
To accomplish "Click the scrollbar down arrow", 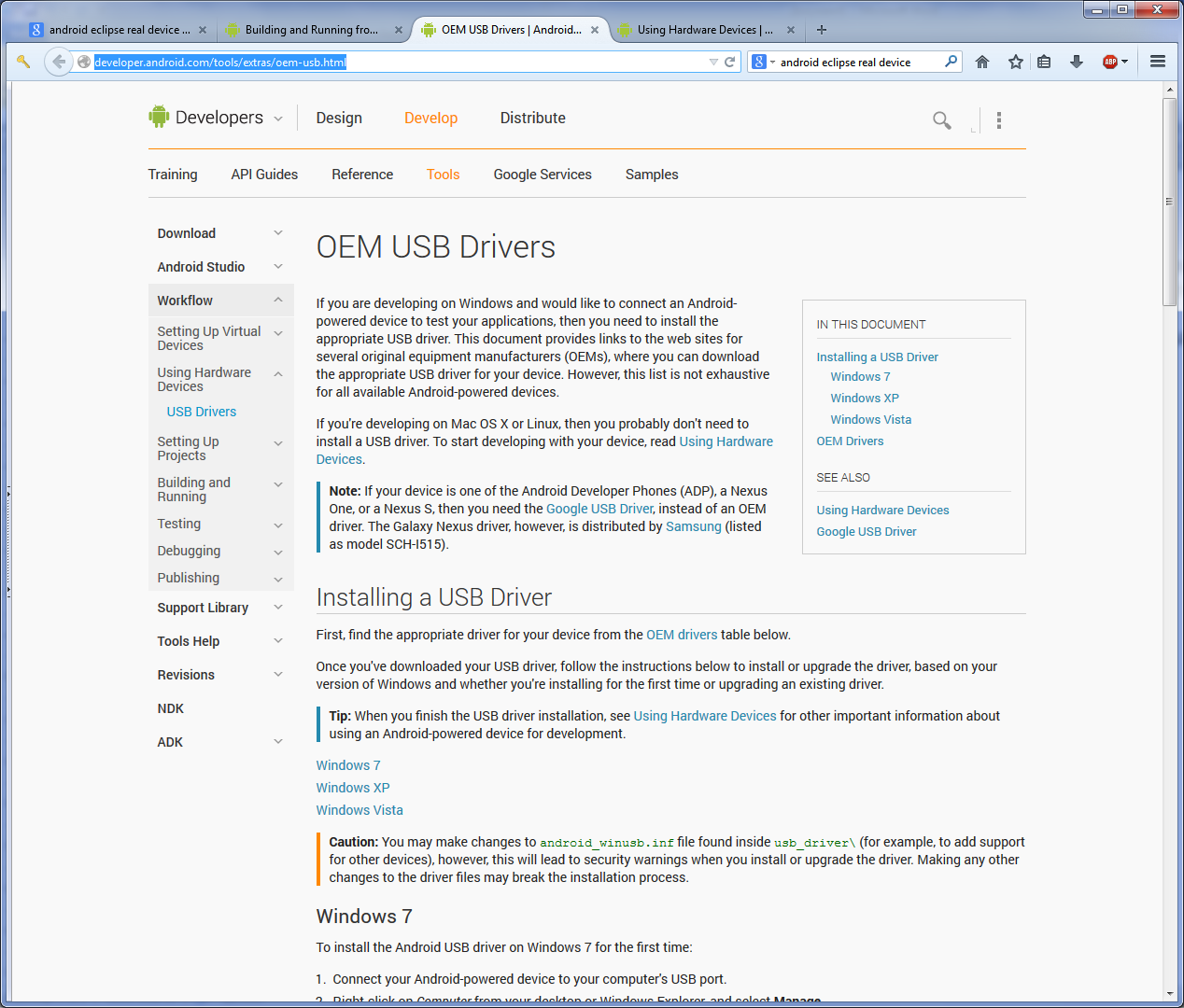I will click(1169, 994).
